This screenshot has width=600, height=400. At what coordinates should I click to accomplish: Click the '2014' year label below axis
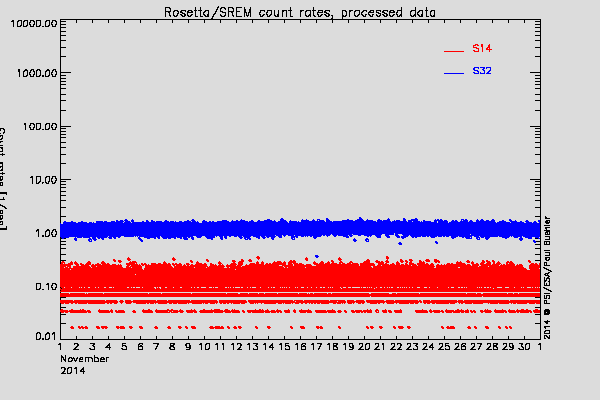tap(72, 370)
